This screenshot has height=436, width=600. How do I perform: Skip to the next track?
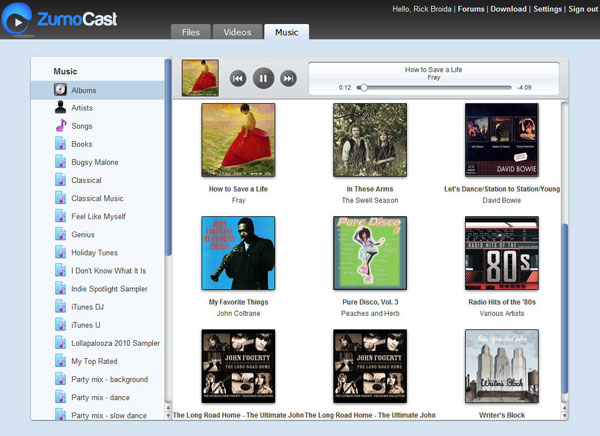(288, 78)
